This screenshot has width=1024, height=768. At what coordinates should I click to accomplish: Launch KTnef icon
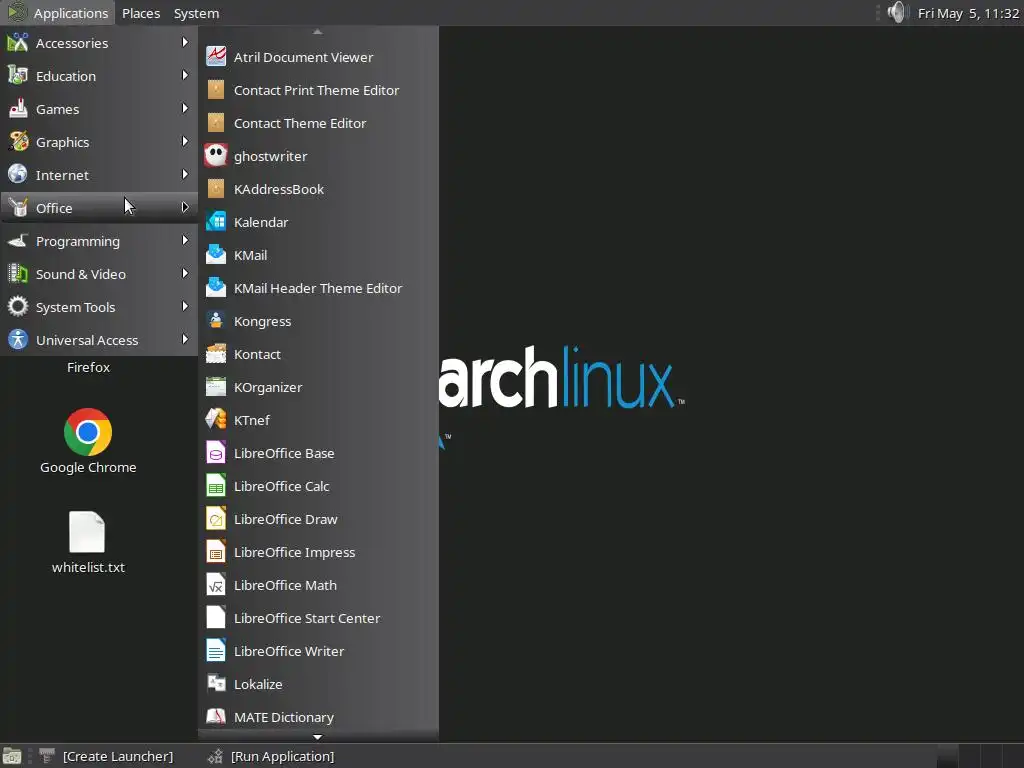216,420
